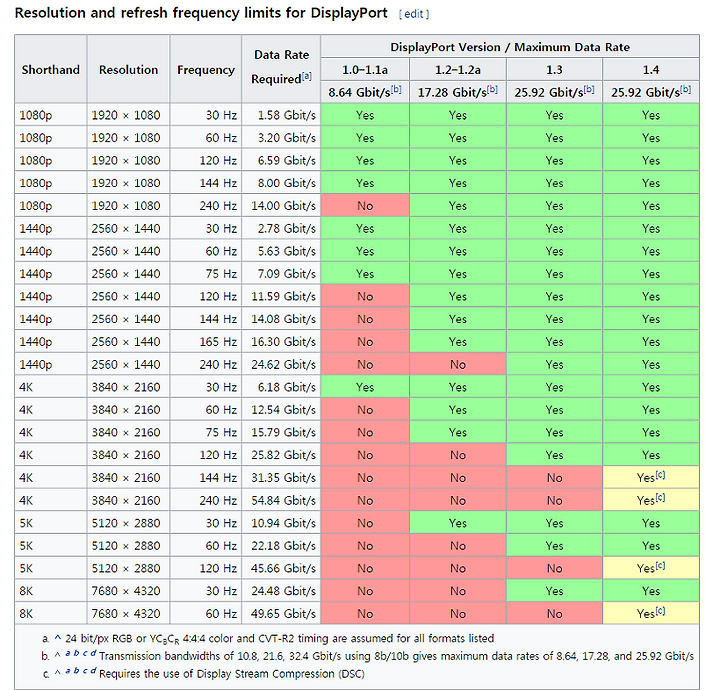720x690 pixels.
Task: Select the '45.66 Gbit/s' data rate cell
Action: click(281, 568)
